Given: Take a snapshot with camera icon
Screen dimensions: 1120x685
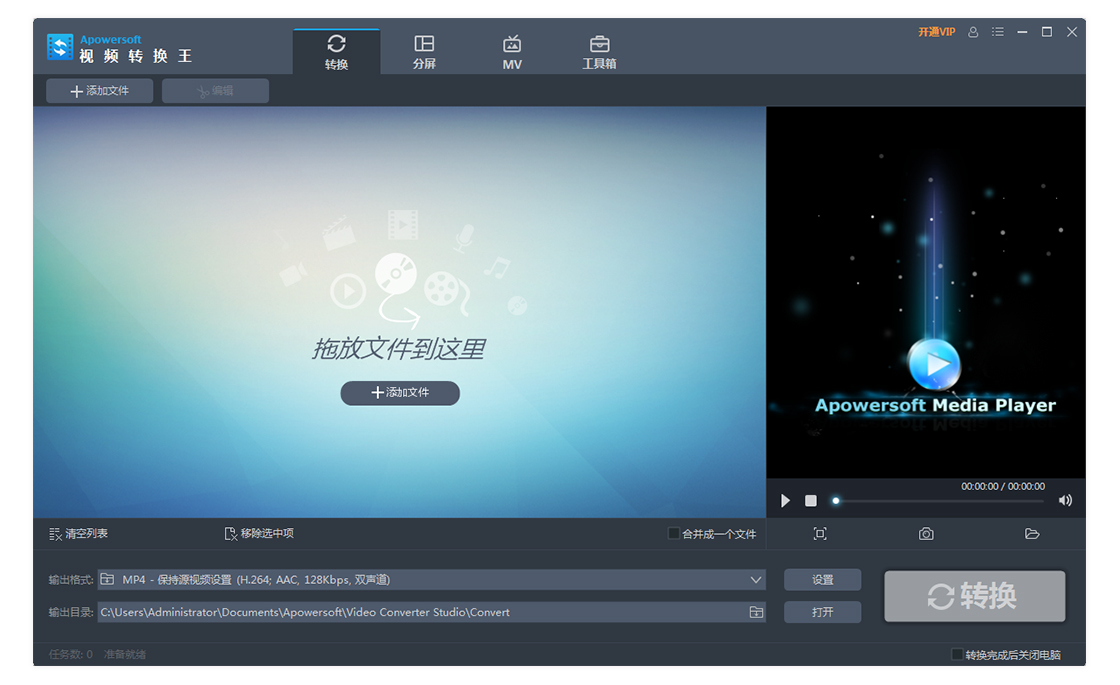Looking at the screenshot, I should click(926, 534).
